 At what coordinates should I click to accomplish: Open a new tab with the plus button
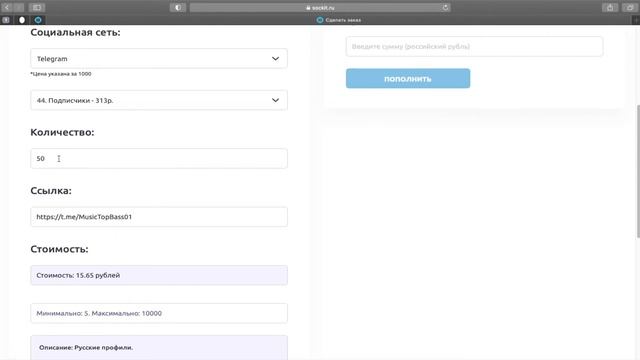[636, 20]
